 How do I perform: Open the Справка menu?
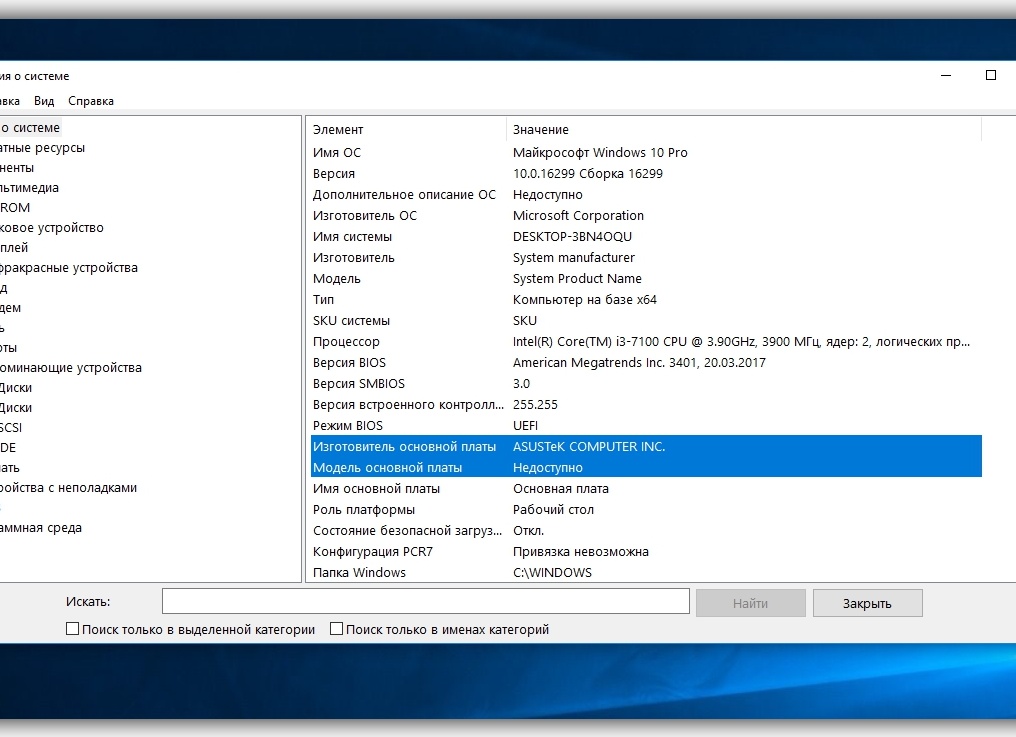(x=91, y=100)
